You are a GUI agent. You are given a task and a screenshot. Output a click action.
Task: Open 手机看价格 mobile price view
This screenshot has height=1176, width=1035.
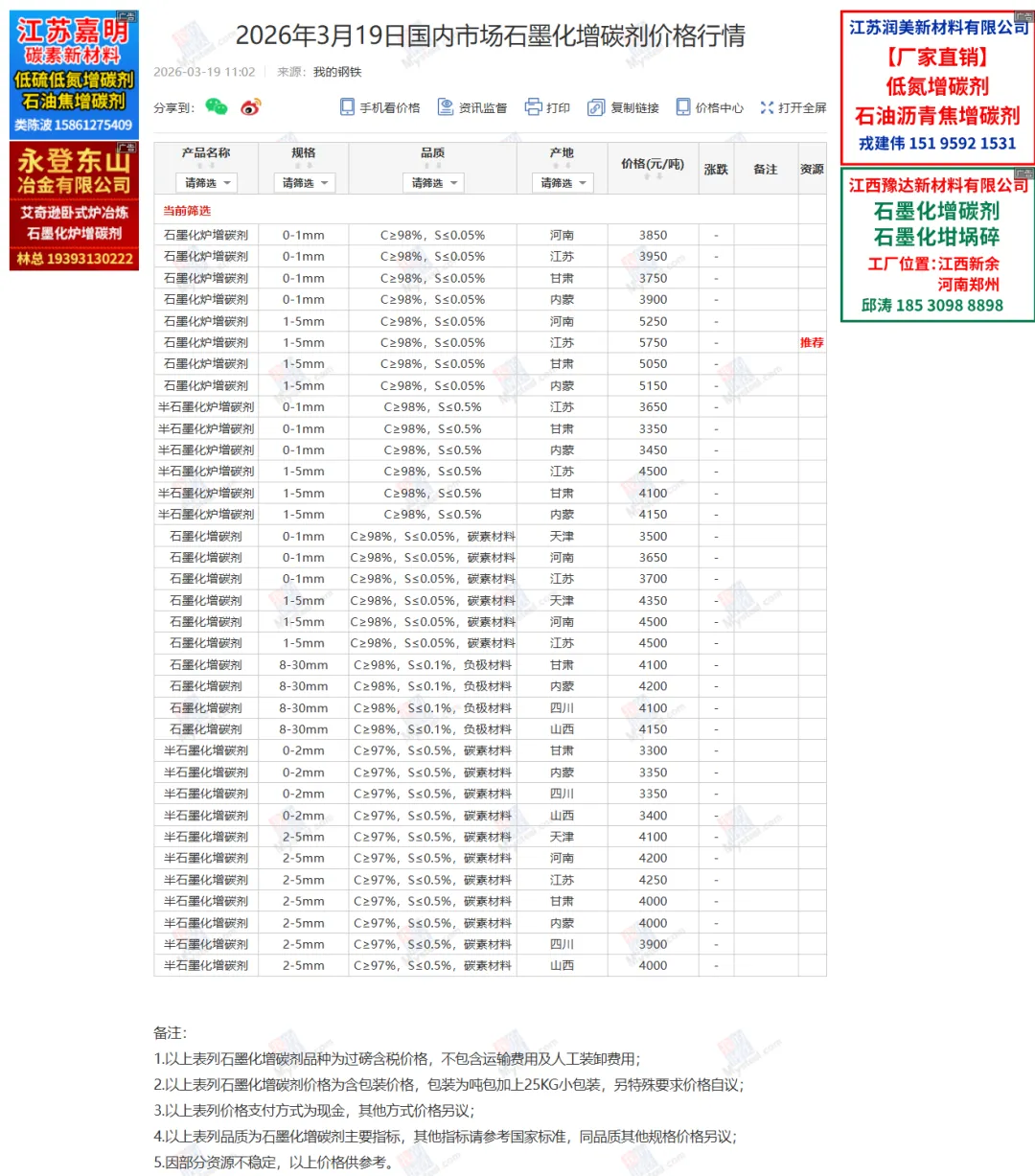[382, 106]
